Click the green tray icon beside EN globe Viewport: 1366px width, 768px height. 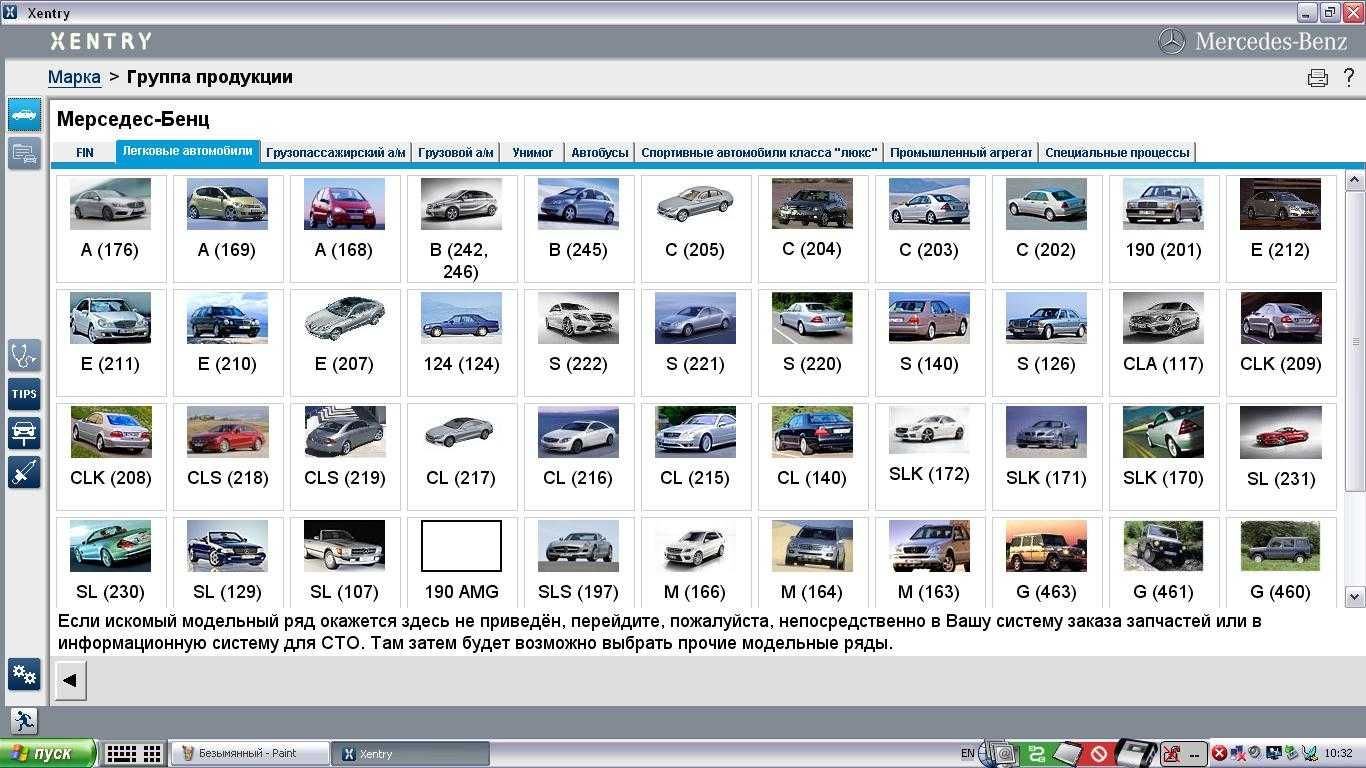point(1037,753)
